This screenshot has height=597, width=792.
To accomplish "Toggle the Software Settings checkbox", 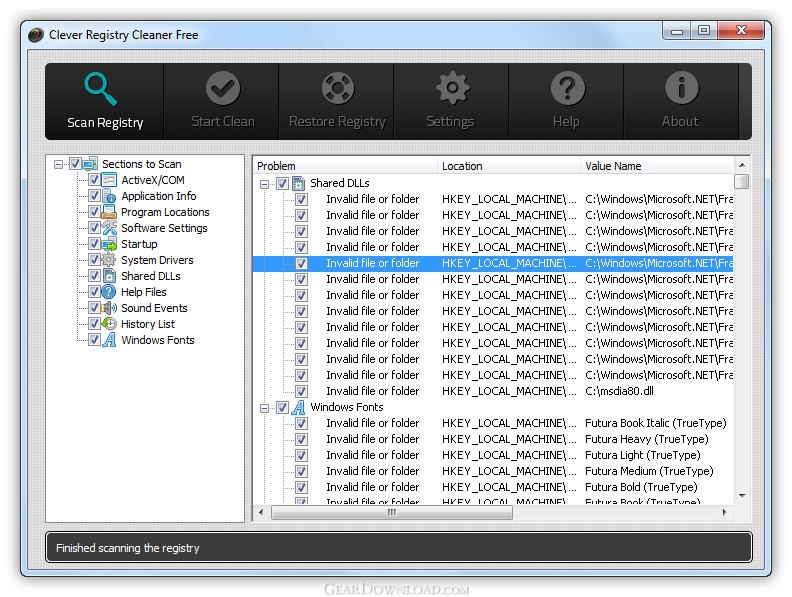I will [x=94, y=228].
